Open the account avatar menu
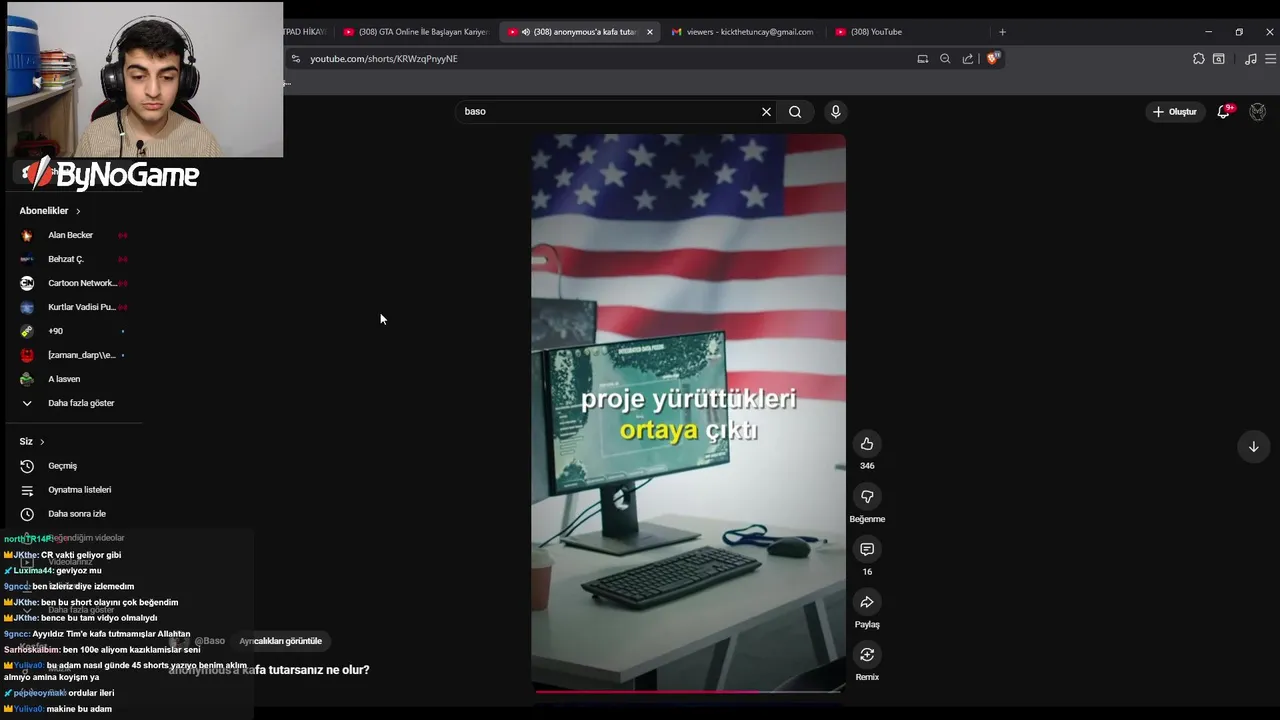 (1258, 112)
